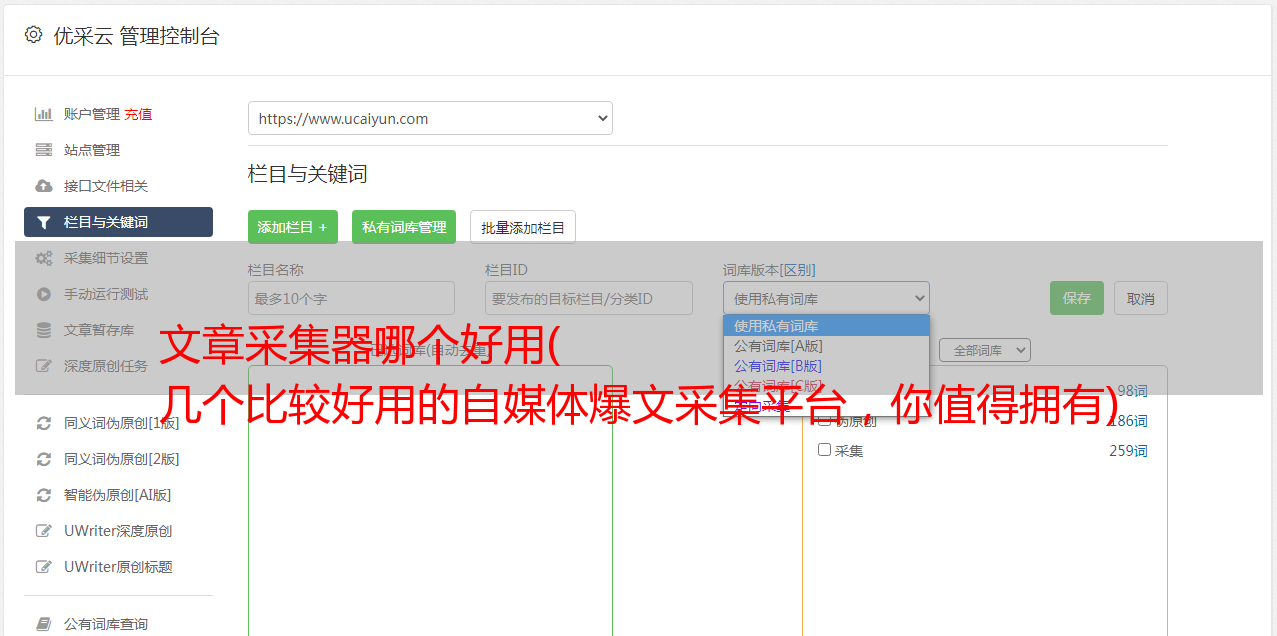Click the gears icon for 采集细节设置
The height and width of the screenshot is (636, 1277).
coord(44,258)
